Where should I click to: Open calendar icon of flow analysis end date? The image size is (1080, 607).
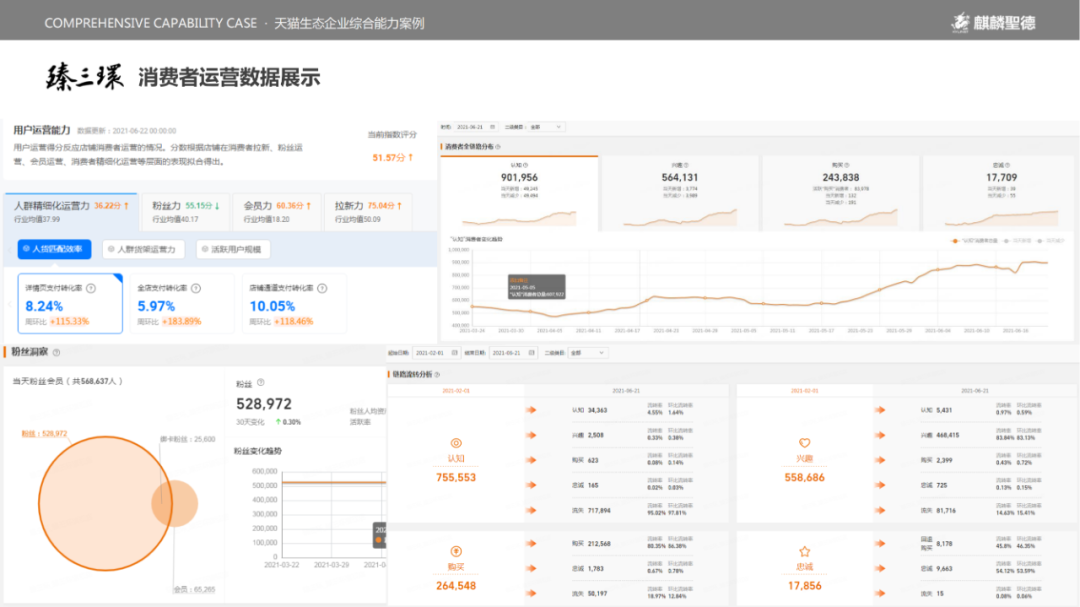click(x=532, y=353)
